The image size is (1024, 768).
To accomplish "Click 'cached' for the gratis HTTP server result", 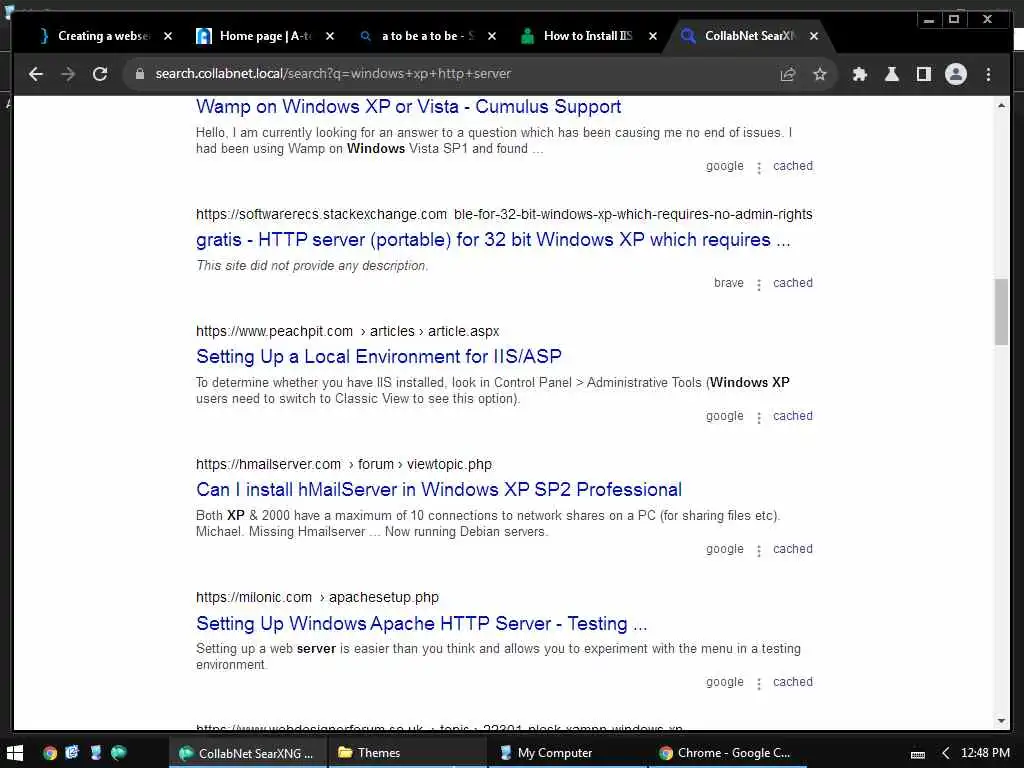I will [793, 283].
